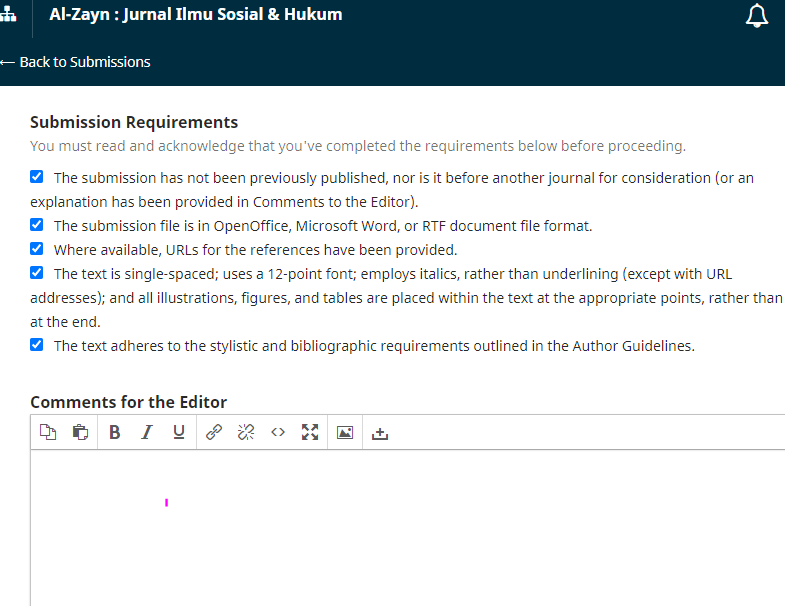This screenshot has width=785, height=606.
Task: Toggle fullscreen mode for the editor
Action: (x=310, y=432)
